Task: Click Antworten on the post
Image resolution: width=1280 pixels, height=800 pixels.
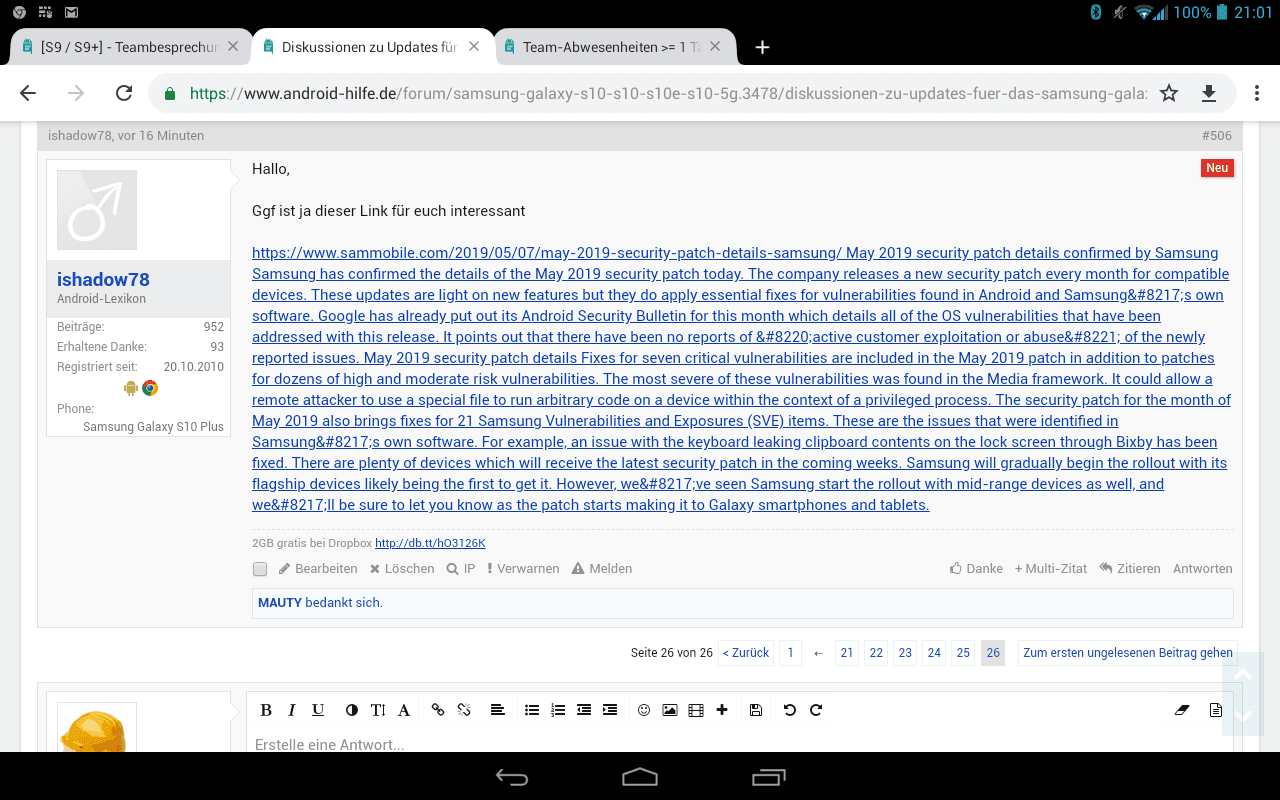Action: point(1202,568)
